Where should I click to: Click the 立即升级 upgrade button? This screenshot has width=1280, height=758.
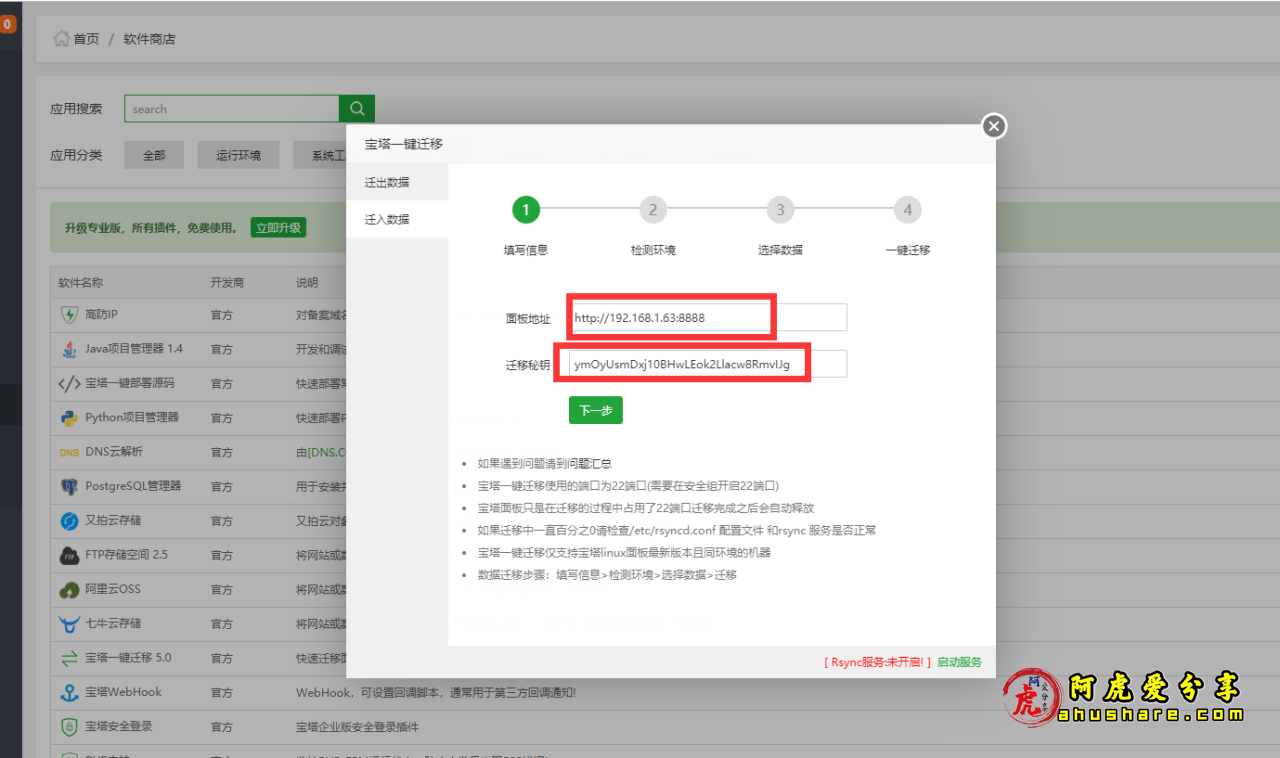[x=278, y=228]
